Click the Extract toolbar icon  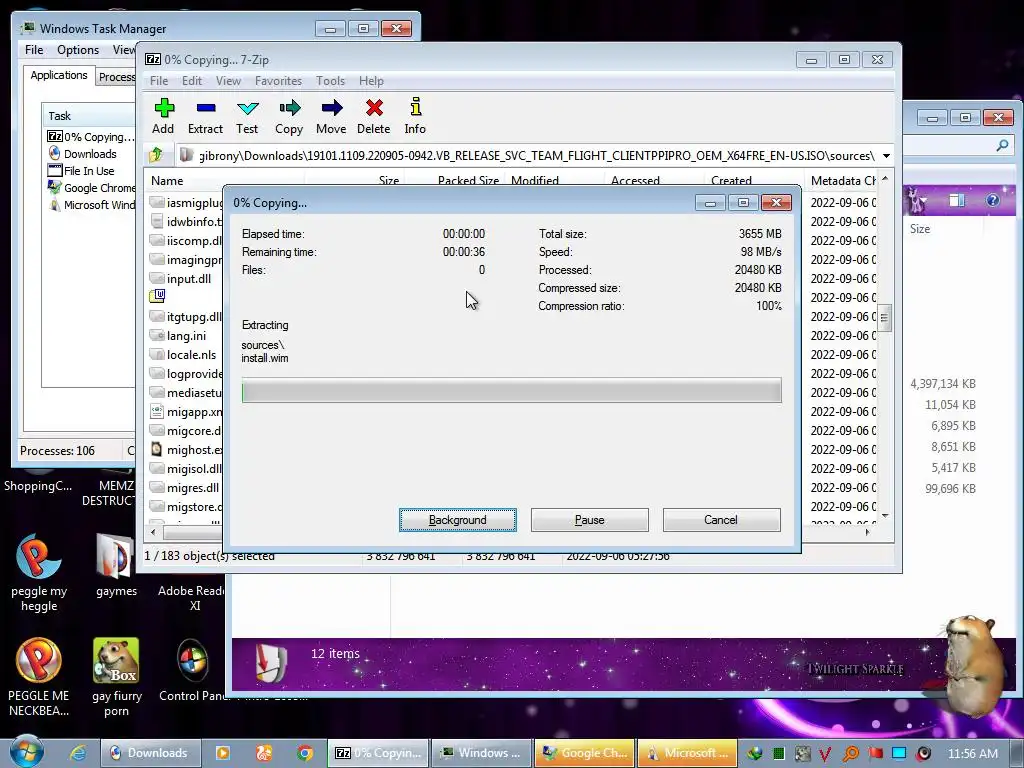(206, 116)
